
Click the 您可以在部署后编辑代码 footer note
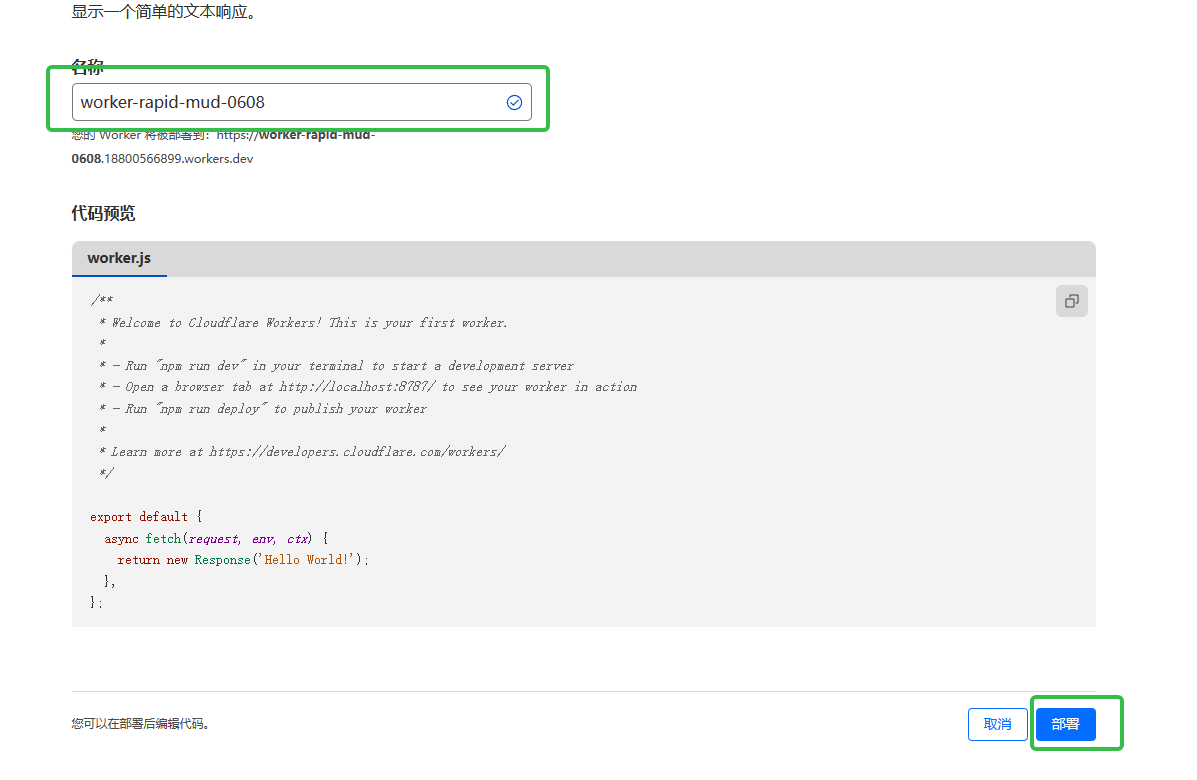[140, 724]
